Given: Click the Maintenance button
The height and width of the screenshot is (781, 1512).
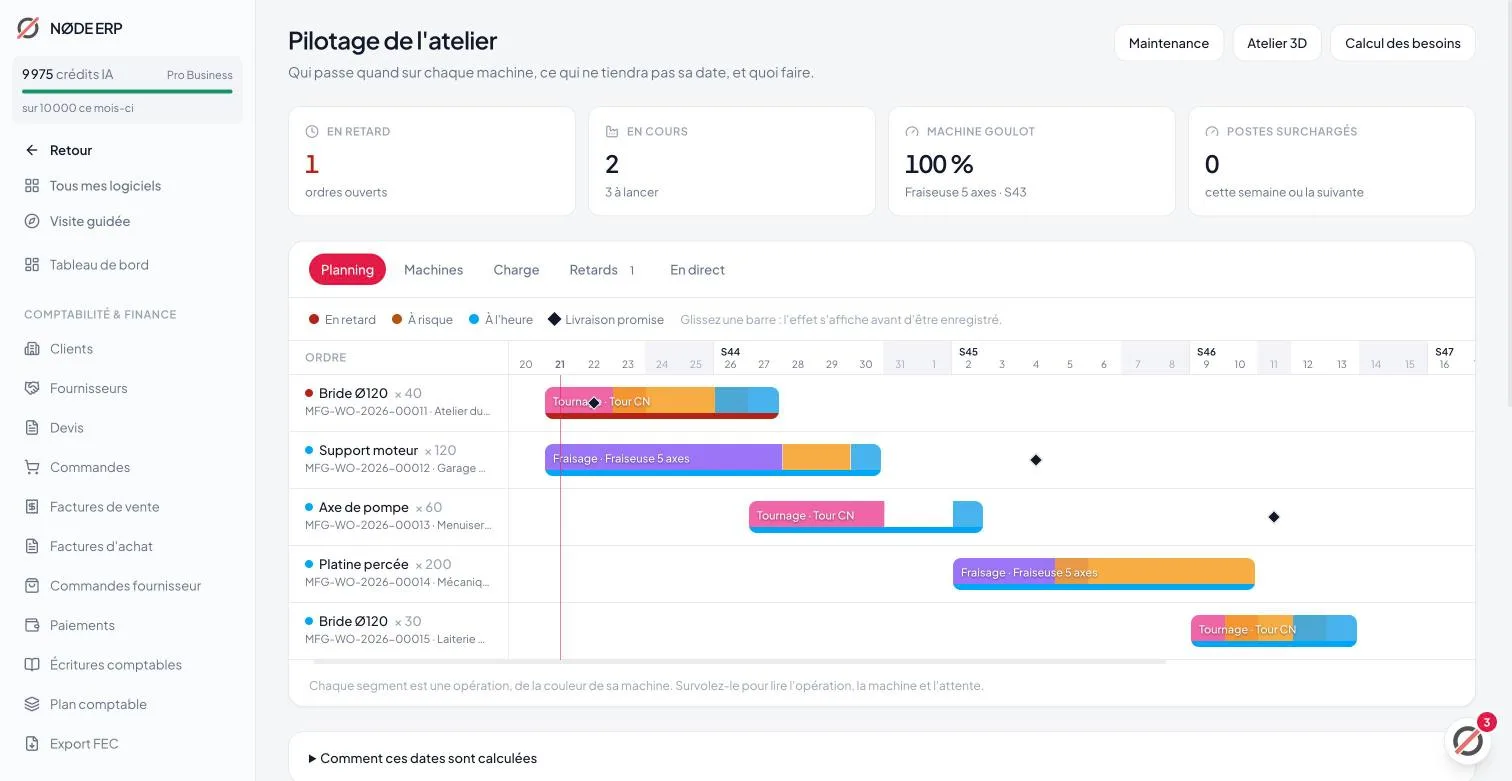Looking at the screenshot, I should [1169, 43].
